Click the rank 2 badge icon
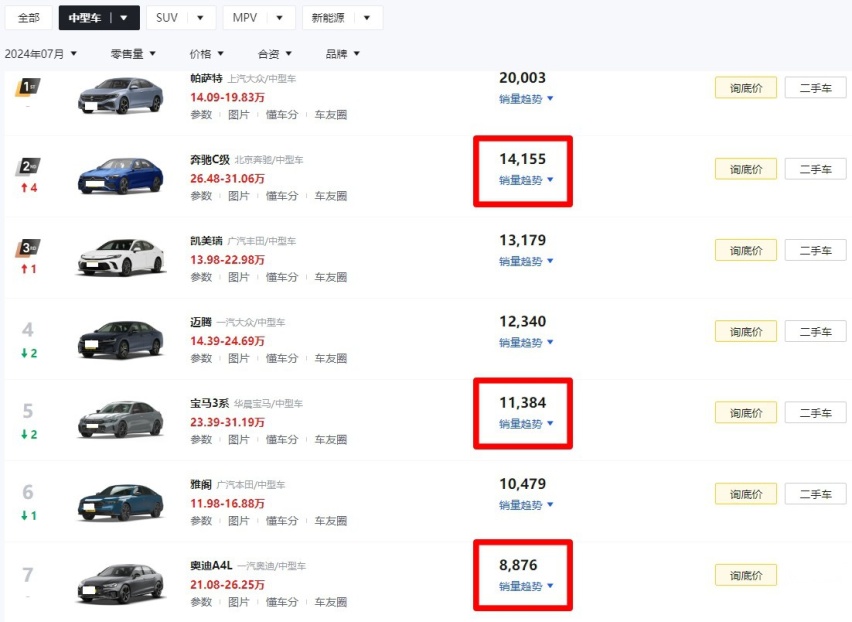The height and width of the screenshot is (622, 852). tap(28, 167)
